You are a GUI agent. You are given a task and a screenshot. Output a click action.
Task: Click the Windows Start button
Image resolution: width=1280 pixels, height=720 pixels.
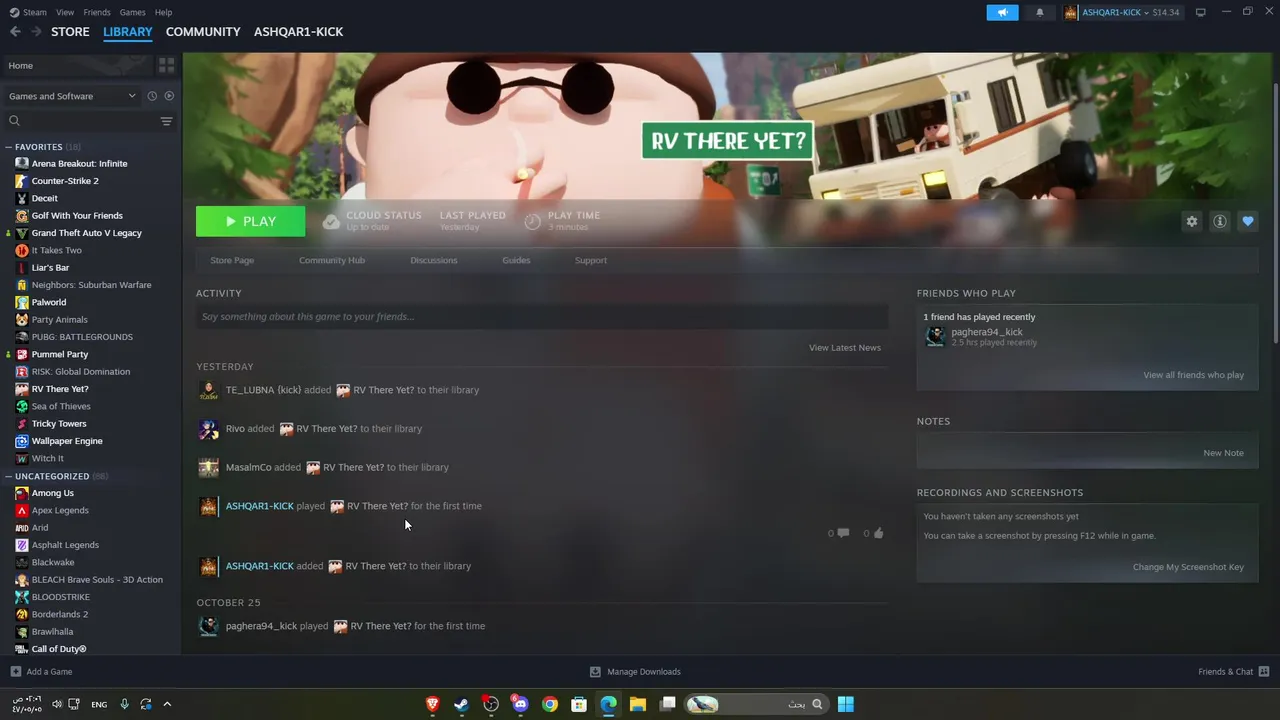[845, 704]
